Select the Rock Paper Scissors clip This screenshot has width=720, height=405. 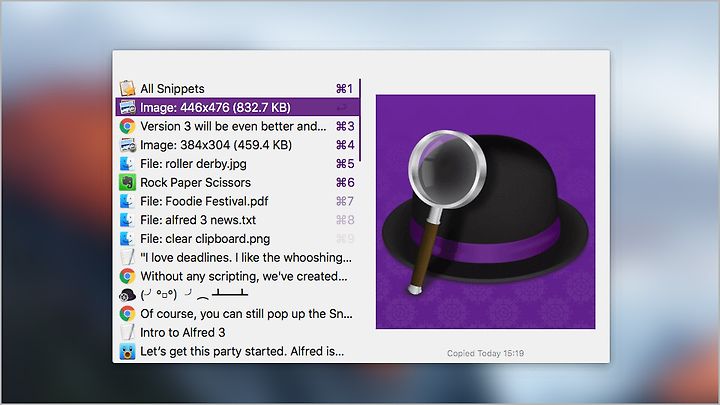pyautogui.click(x=237, y=182)
